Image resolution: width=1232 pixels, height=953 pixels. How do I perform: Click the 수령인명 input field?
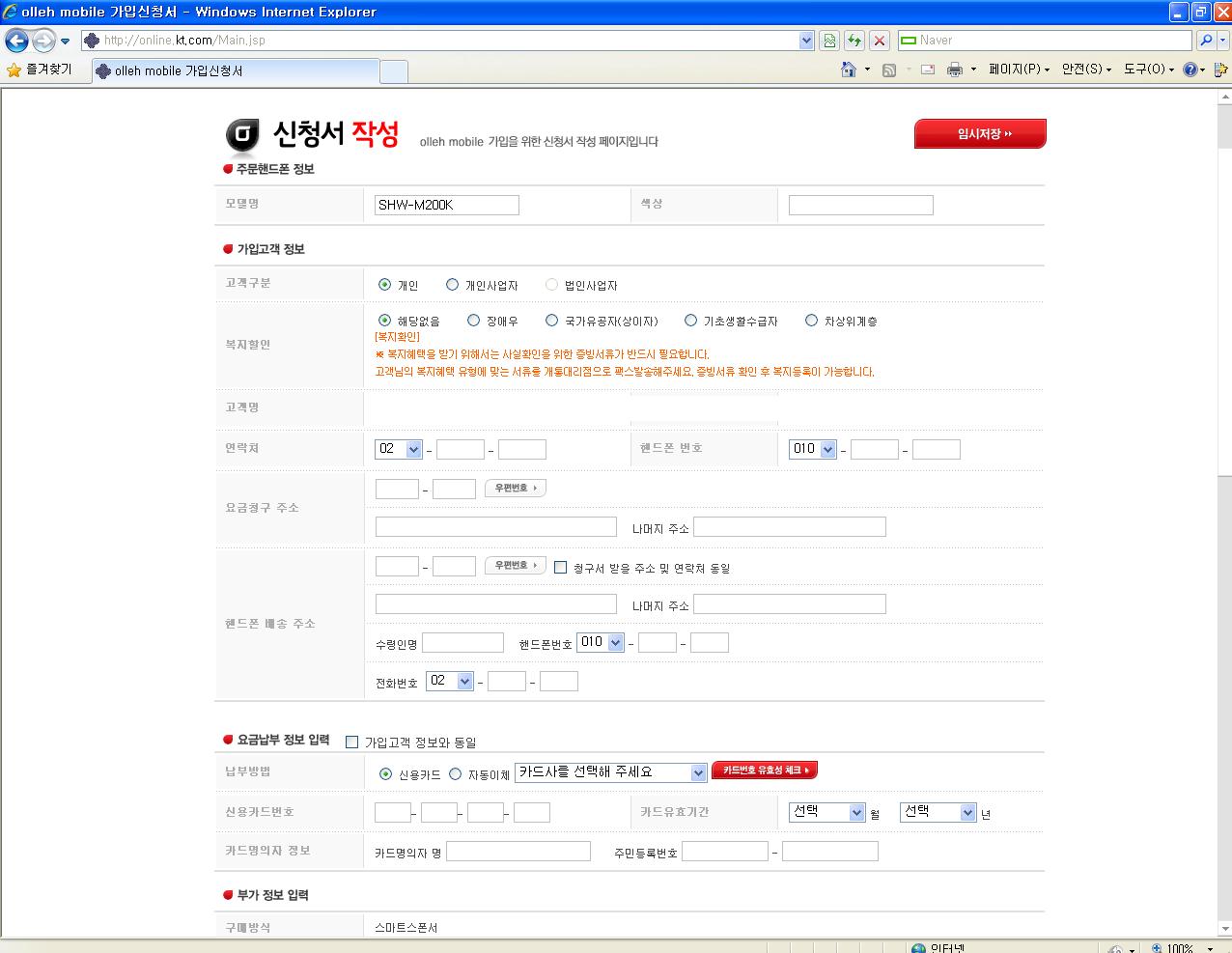click(462, 643)
